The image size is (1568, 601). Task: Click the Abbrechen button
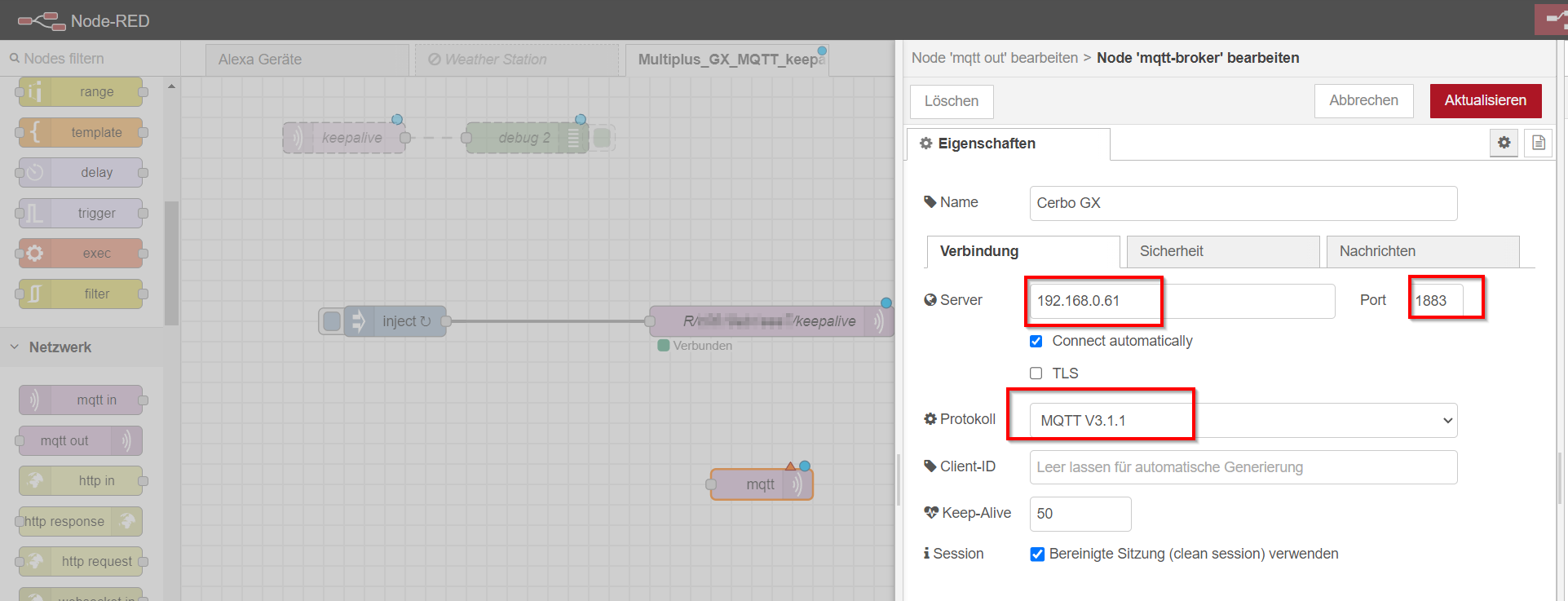pos(1363,100)
